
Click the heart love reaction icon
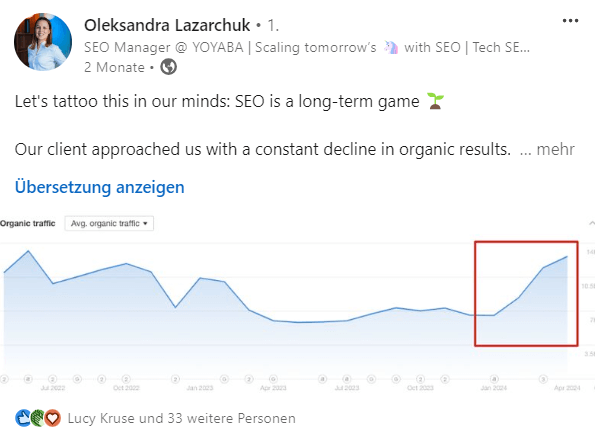pyautogui.click(x=53, y=418)
